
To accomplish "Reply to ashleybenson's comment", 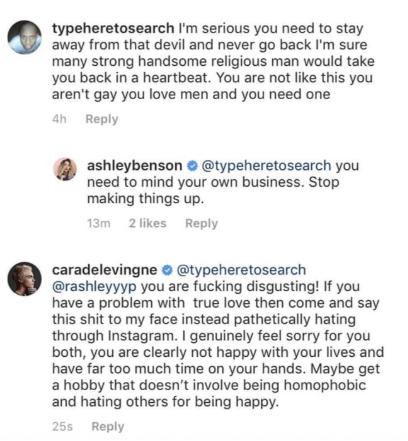I will [x=201, y=223].
